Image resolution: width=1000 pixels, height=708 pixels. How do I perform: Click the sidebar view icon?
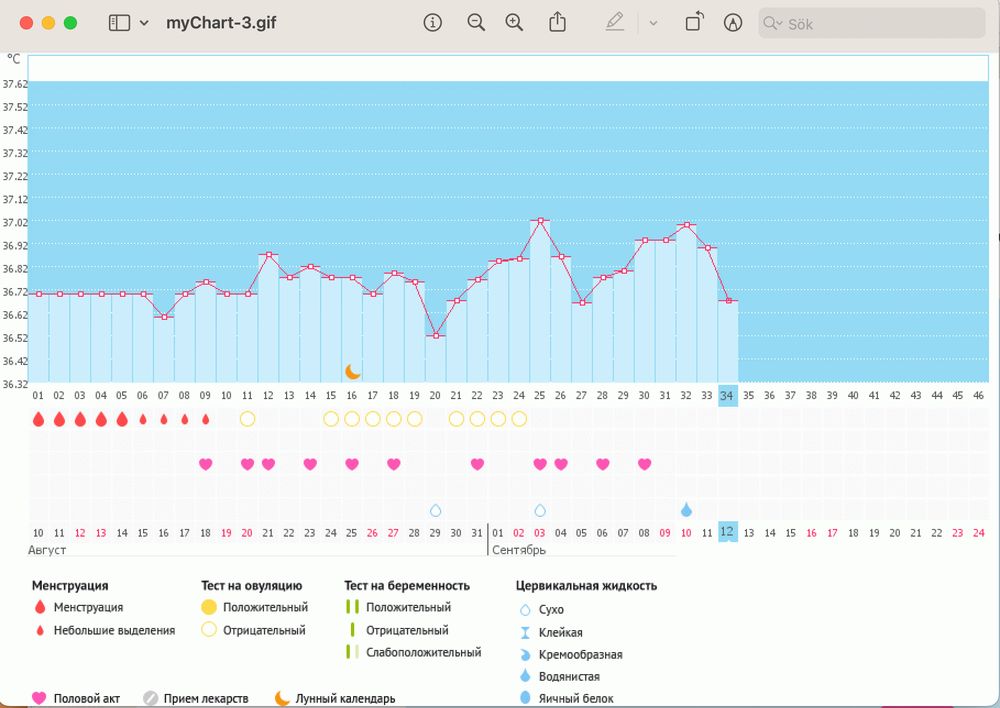(120, 23)
